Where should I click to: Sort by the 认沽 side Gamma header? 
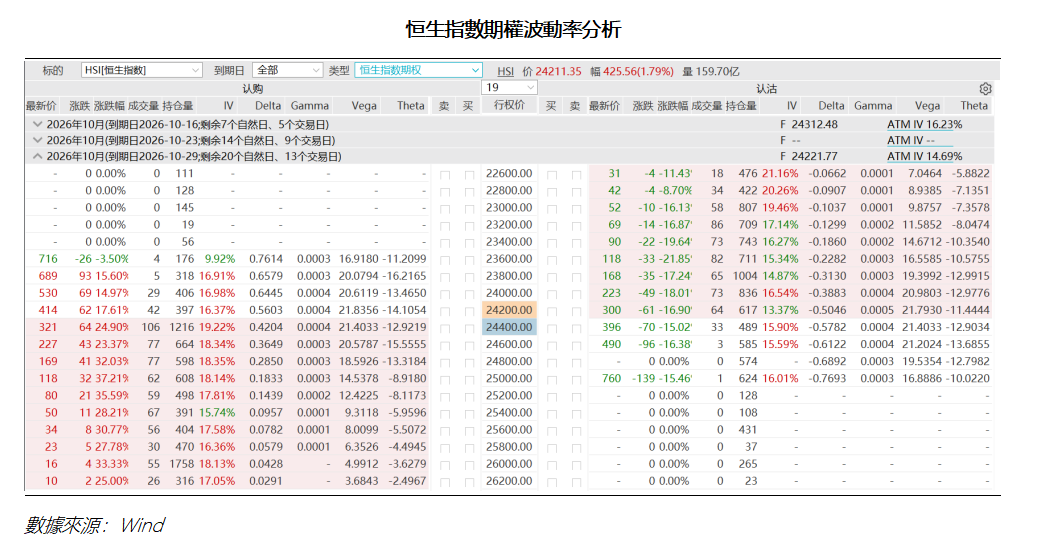coord(873,105)
